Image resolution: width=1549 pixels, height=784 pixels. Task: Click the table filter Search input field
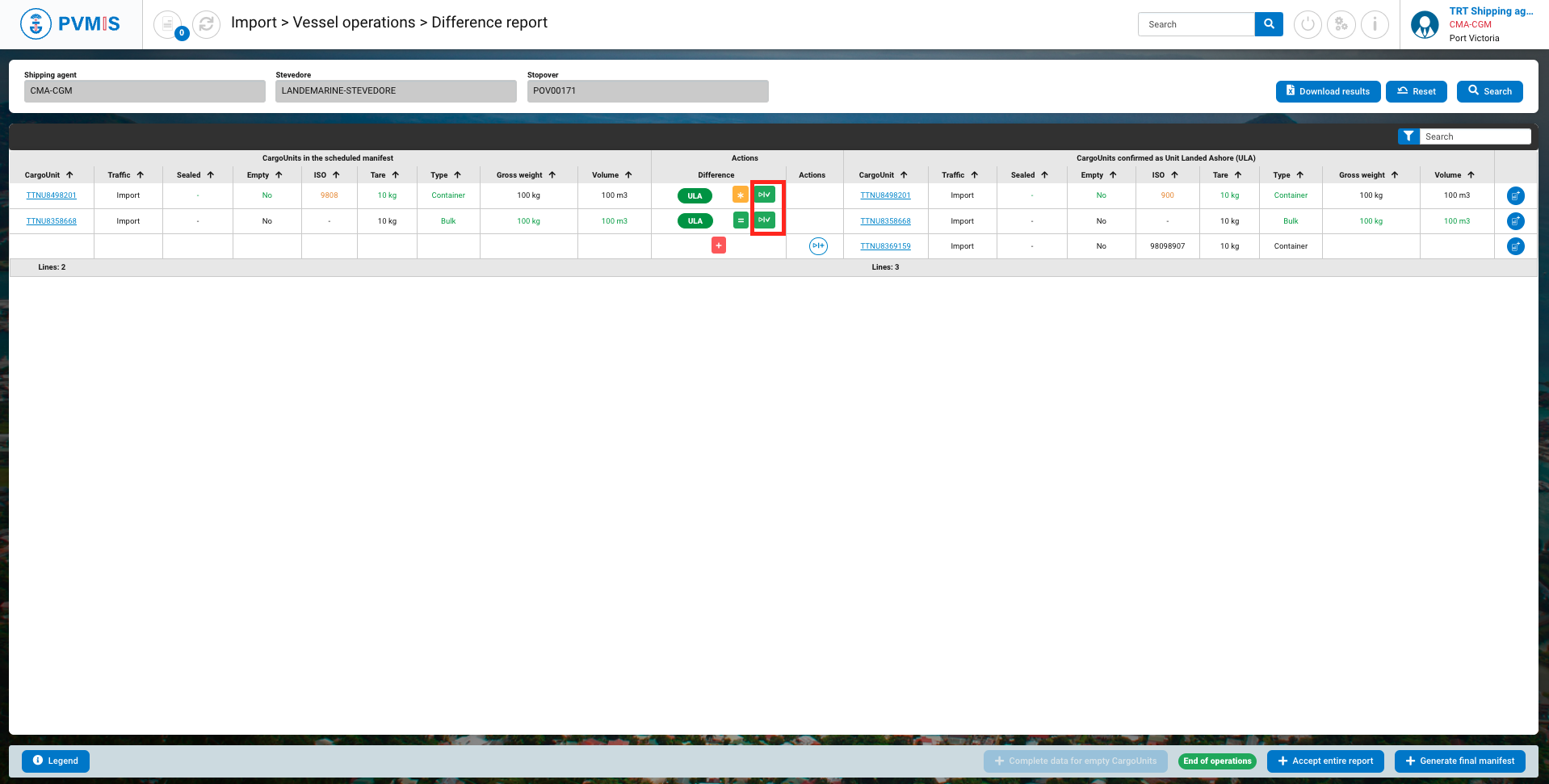tap(1475, 136)
